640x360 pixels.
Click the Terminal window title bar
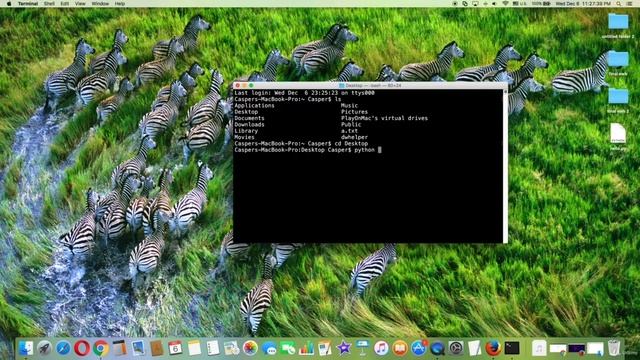point(370,85)
